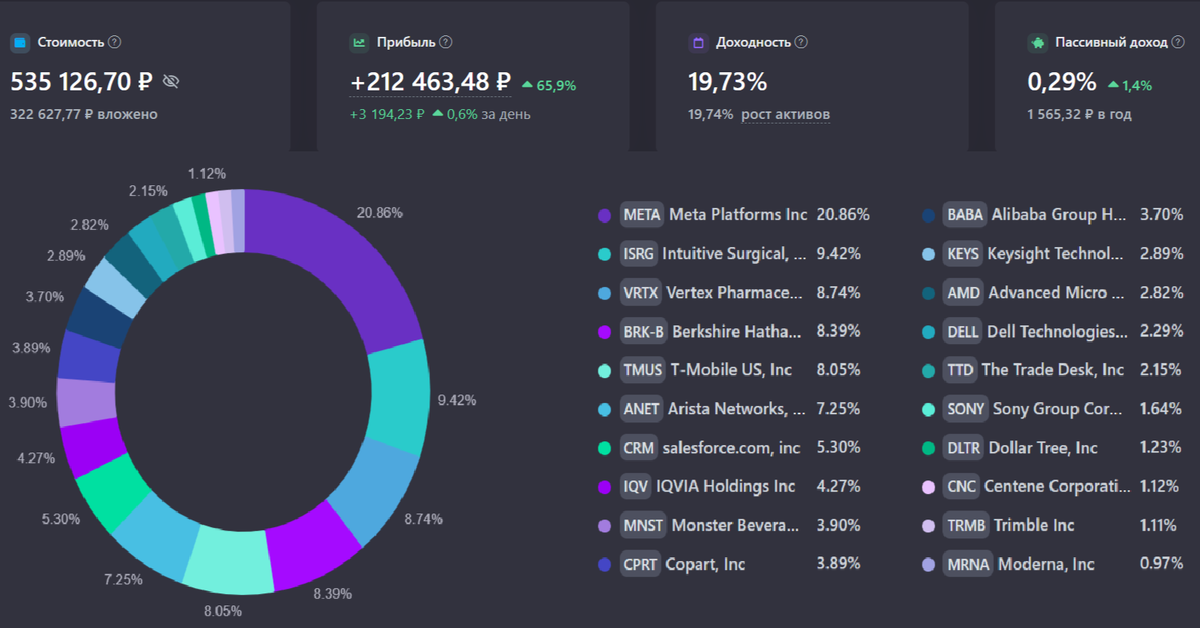Click the 1 565,32 ₽ в год text
This screenshot has height=628, width=1200.
1080,114
